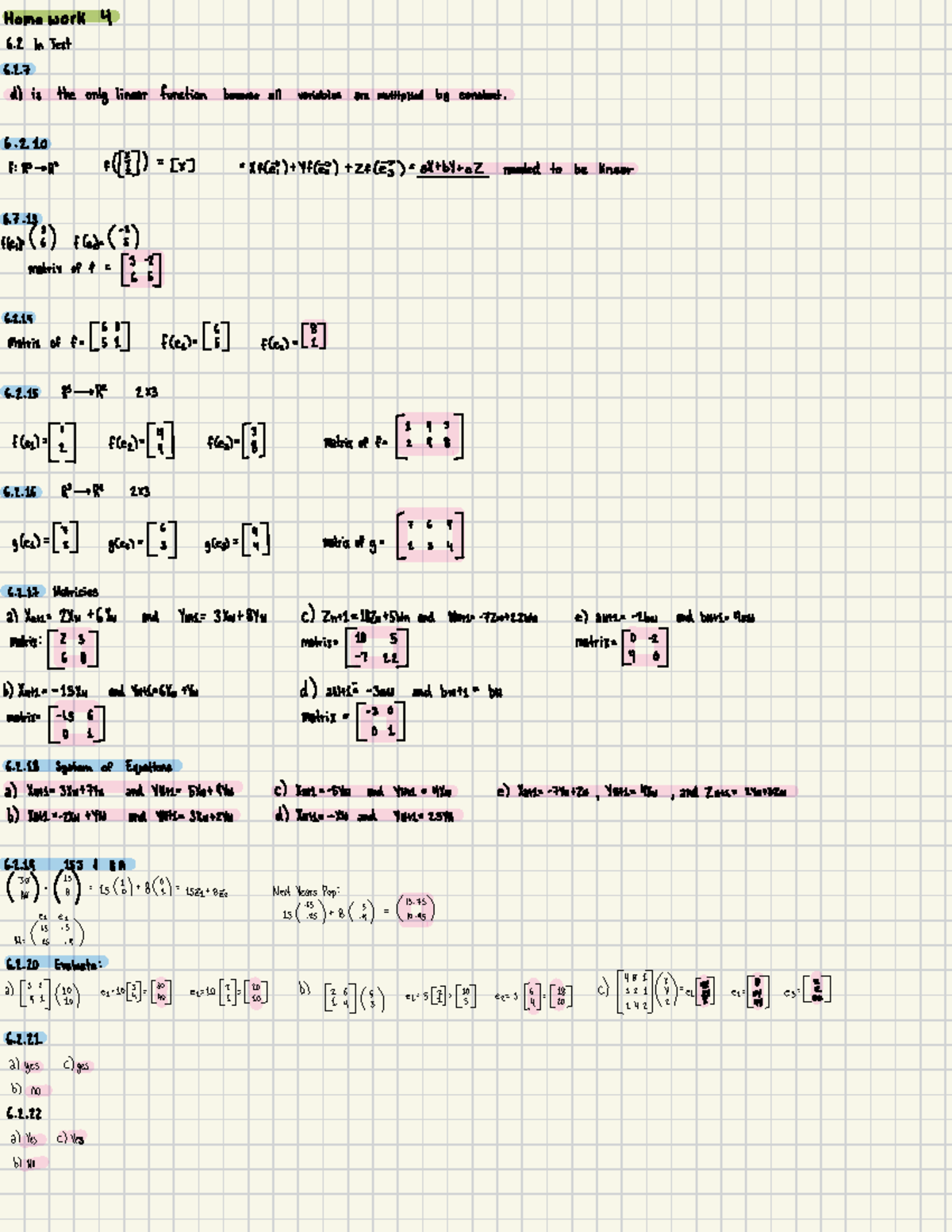
Task: Click the "6.2.15" section label
Action: (21, 393)
